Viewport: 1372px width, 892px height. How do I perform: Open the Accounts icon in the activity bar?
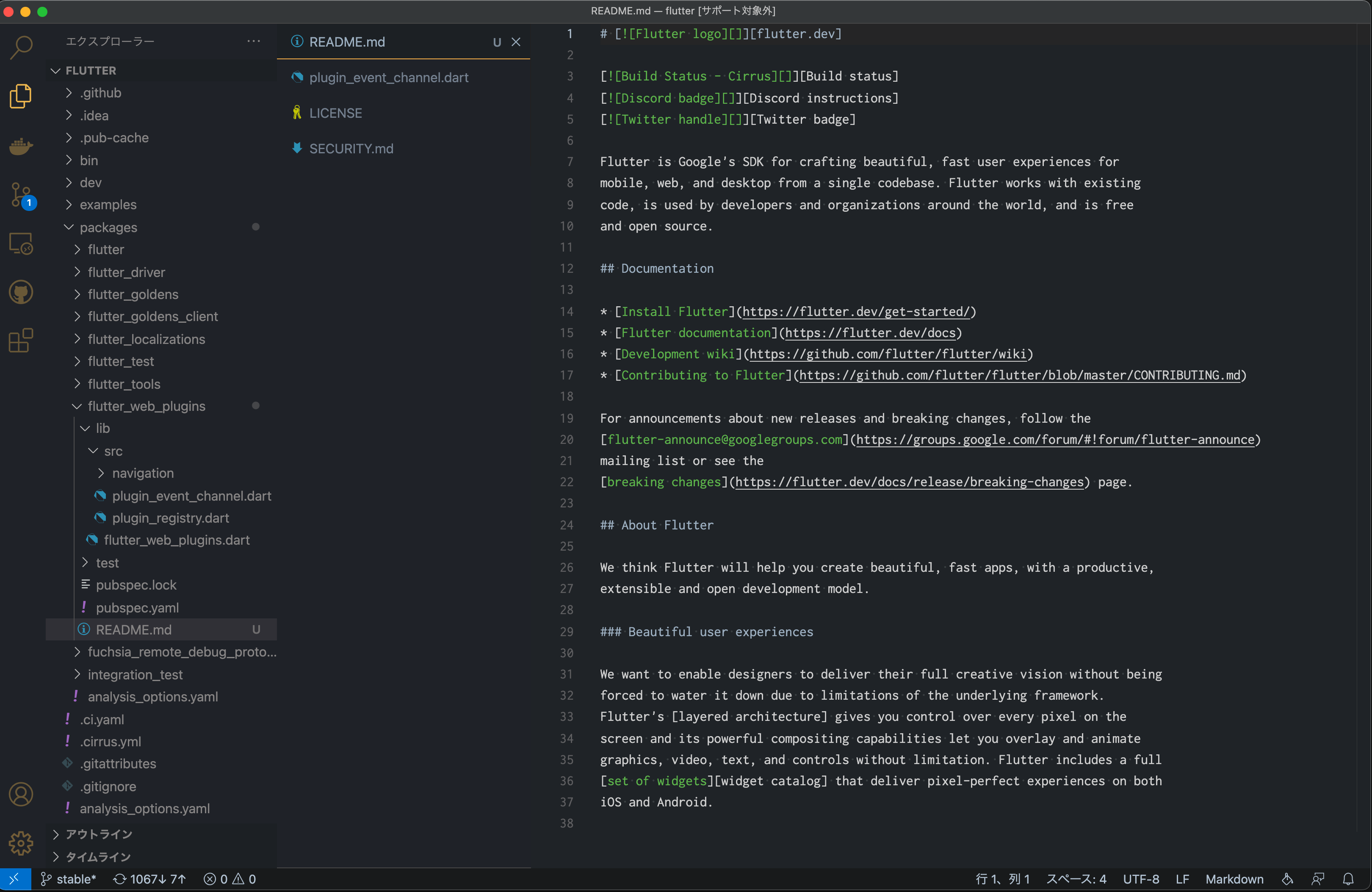pyautogui.click(x=21, y=795)
